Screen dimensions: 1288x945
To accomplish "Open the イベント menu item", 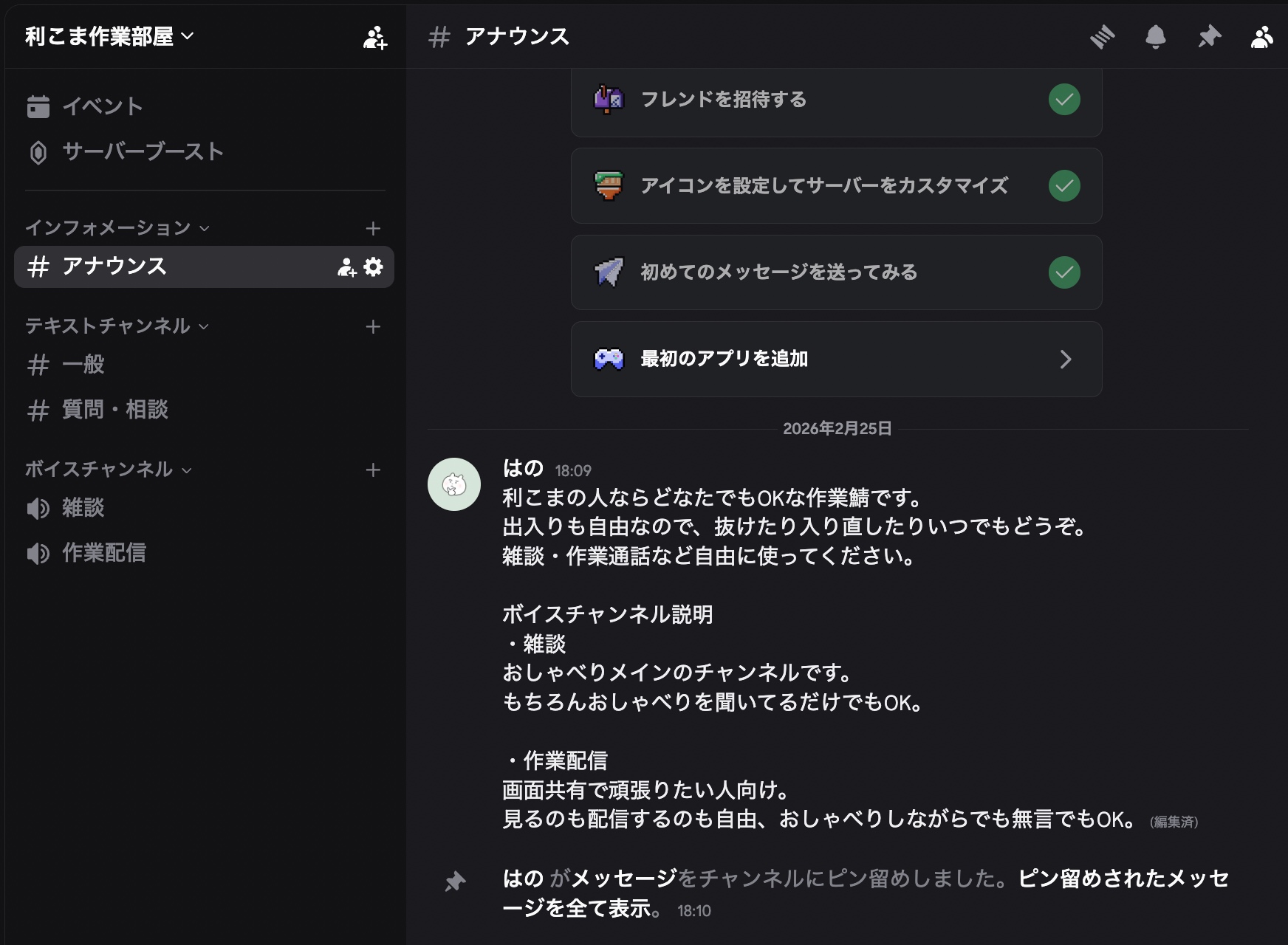I will coord(102,106).
